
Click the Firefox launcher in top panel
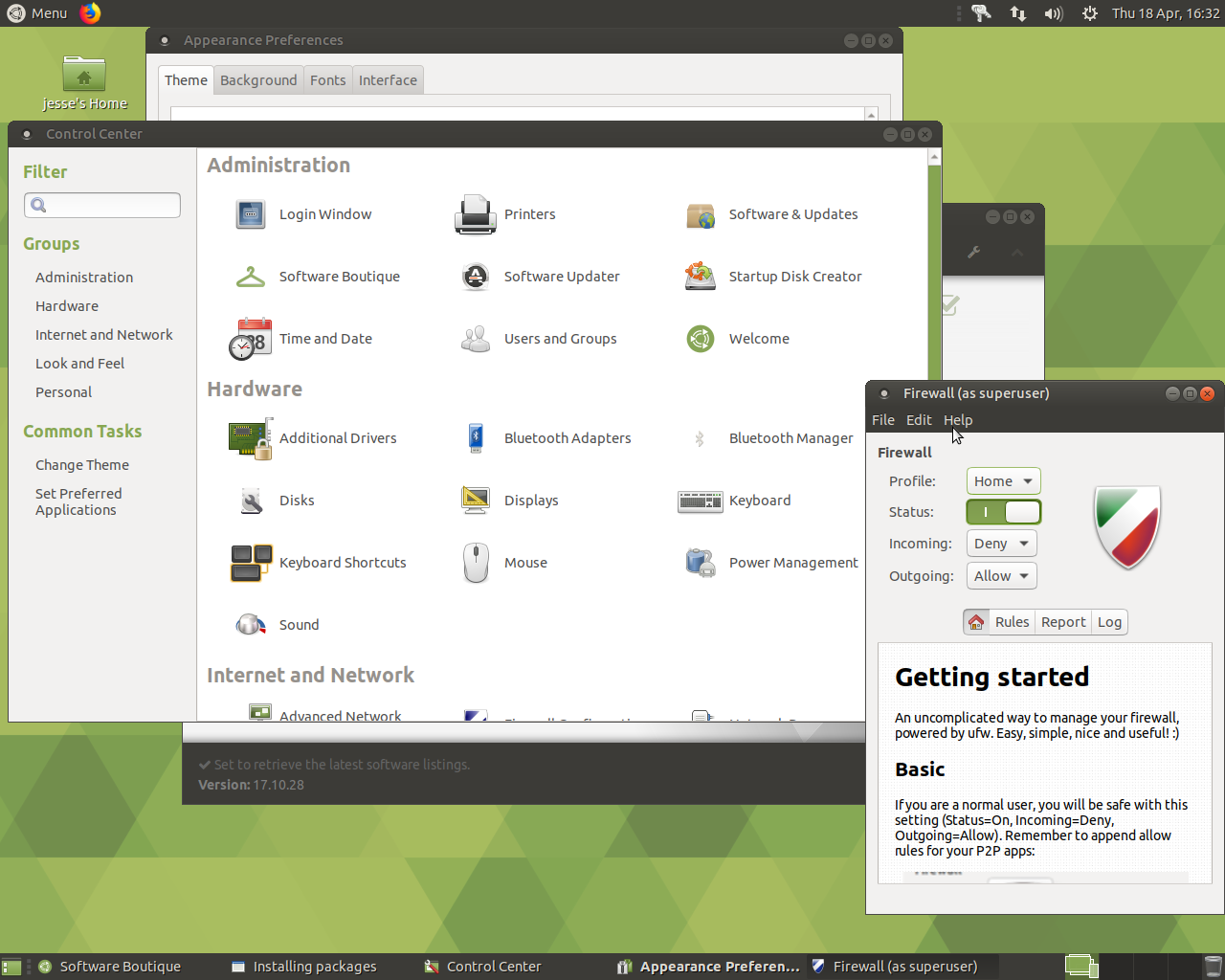(x=90, y=13)
